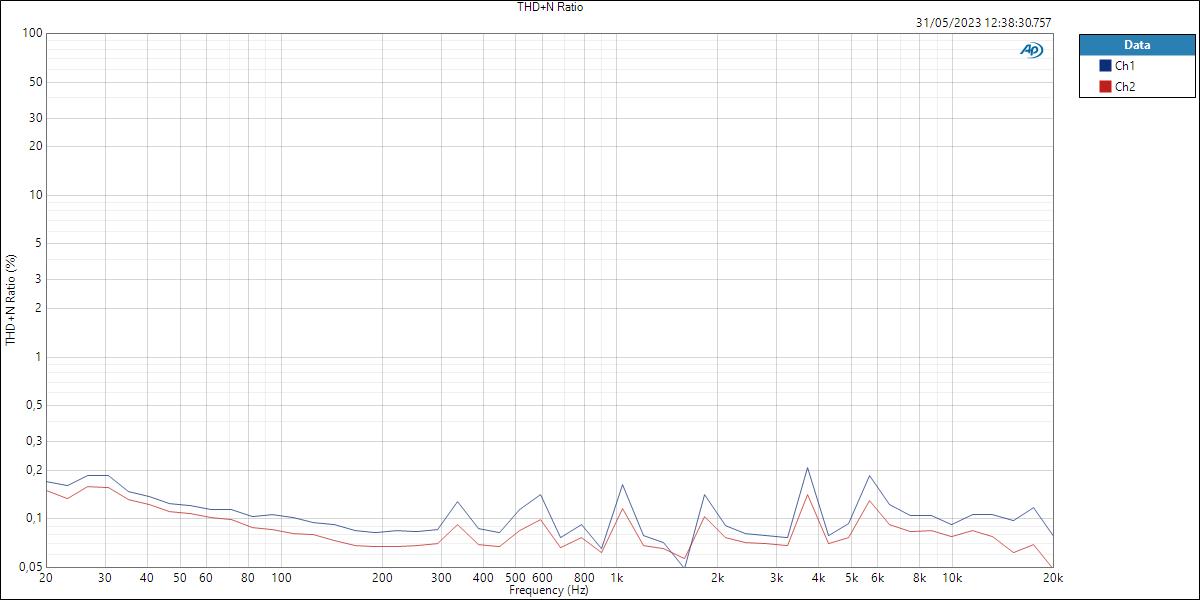The height and width of the screenshot is (600, 1200).
Task: Click the blue Ch1 peak near 4k
Action: [x=810, y=466]
